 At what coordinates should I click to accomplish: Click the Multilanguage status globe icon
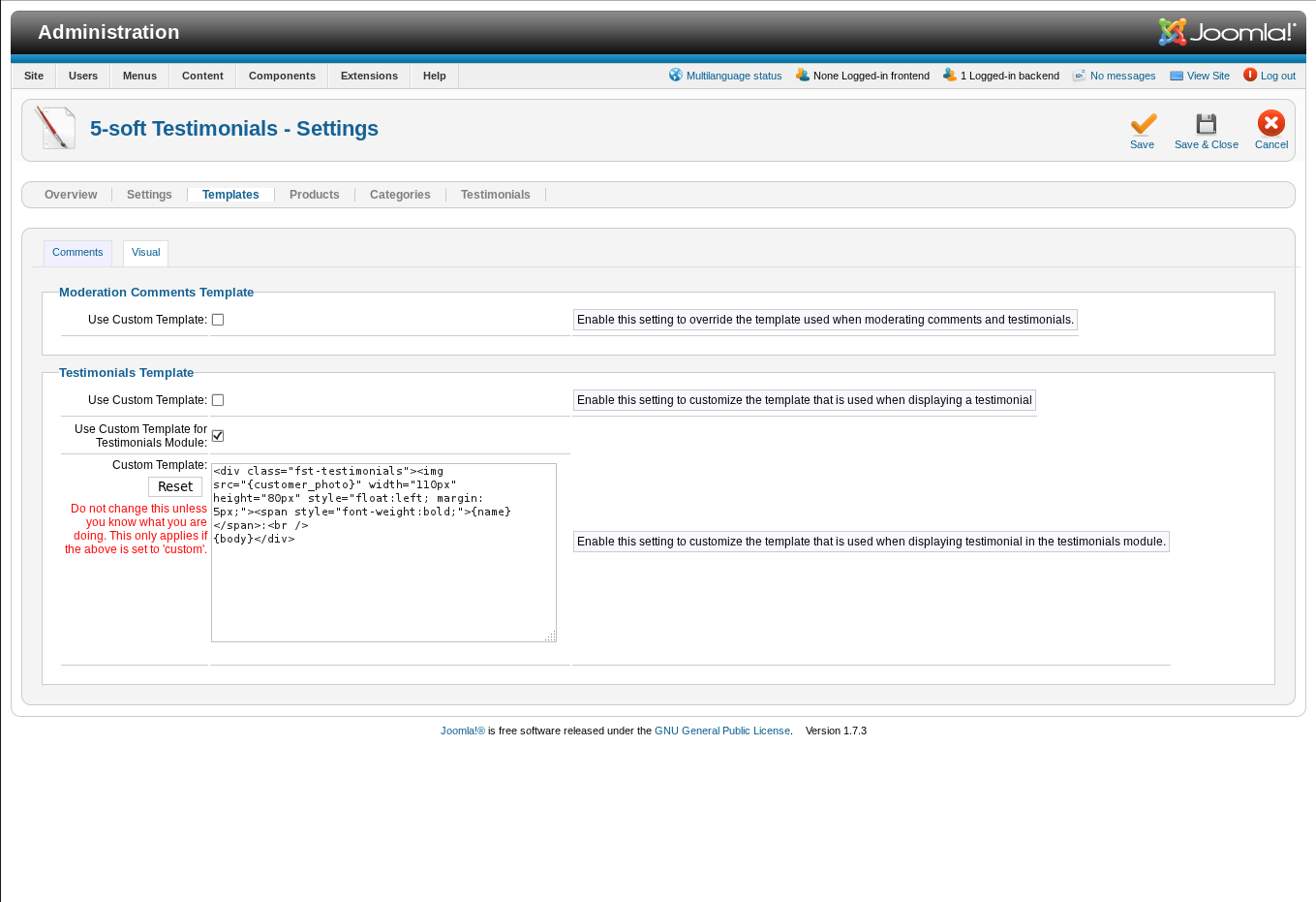676,75
